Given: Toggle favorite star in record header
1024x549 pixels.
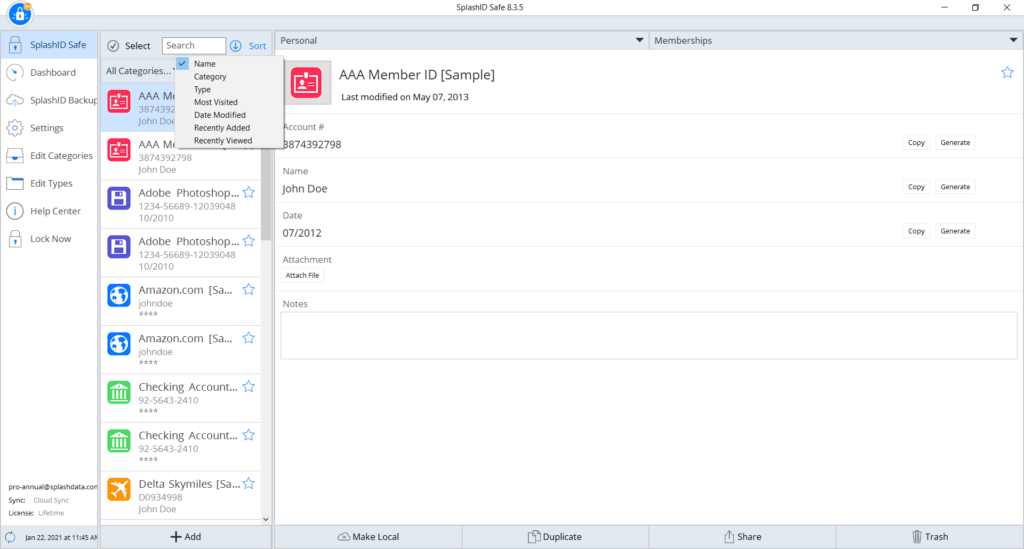Looking at the screenshot, I should tap(1007, 72).
